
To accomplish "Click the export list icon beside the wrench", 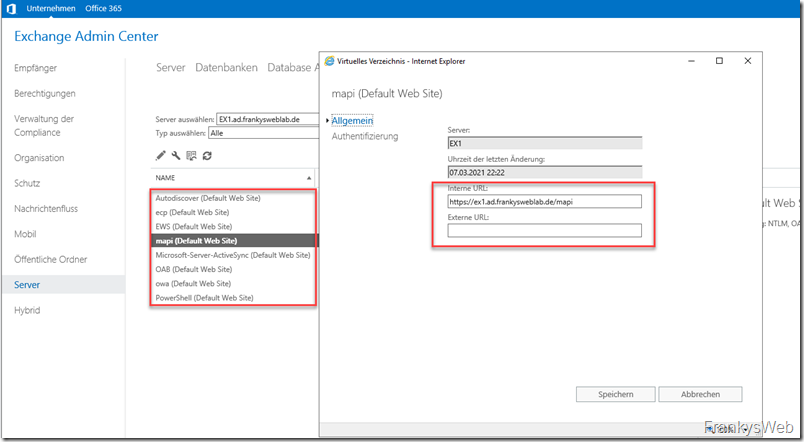I will coord(191,155).
